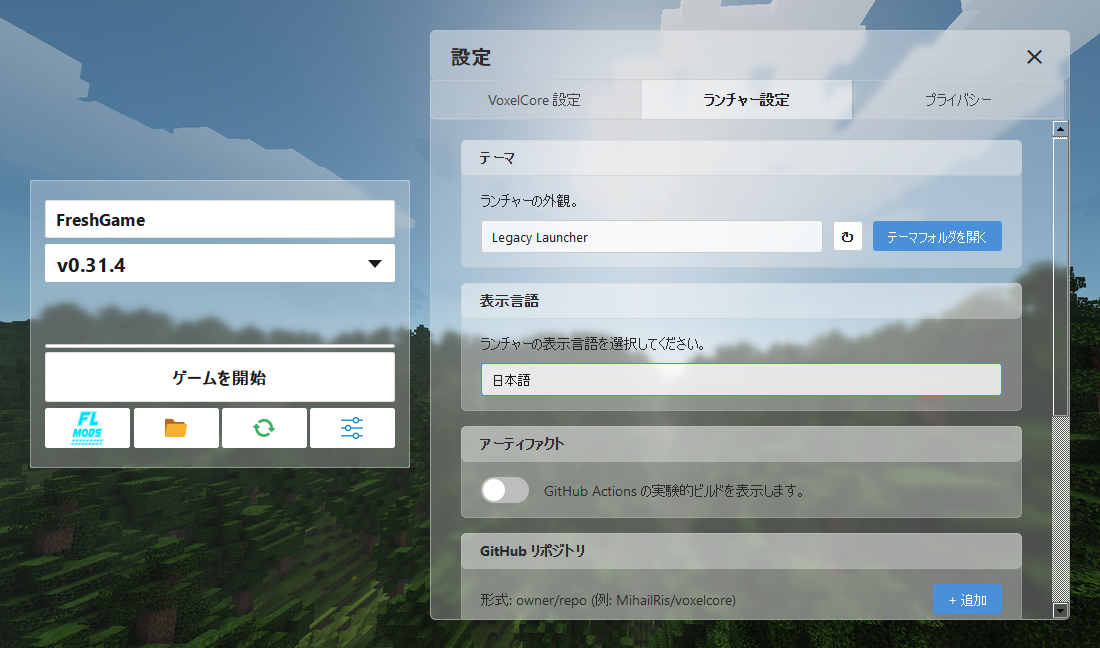Image resolution: width=1100 pixels, height=648 pixels.
Task: Reload themes with the refresh icon
Action: pyautogui.click(x=847, y=236)
